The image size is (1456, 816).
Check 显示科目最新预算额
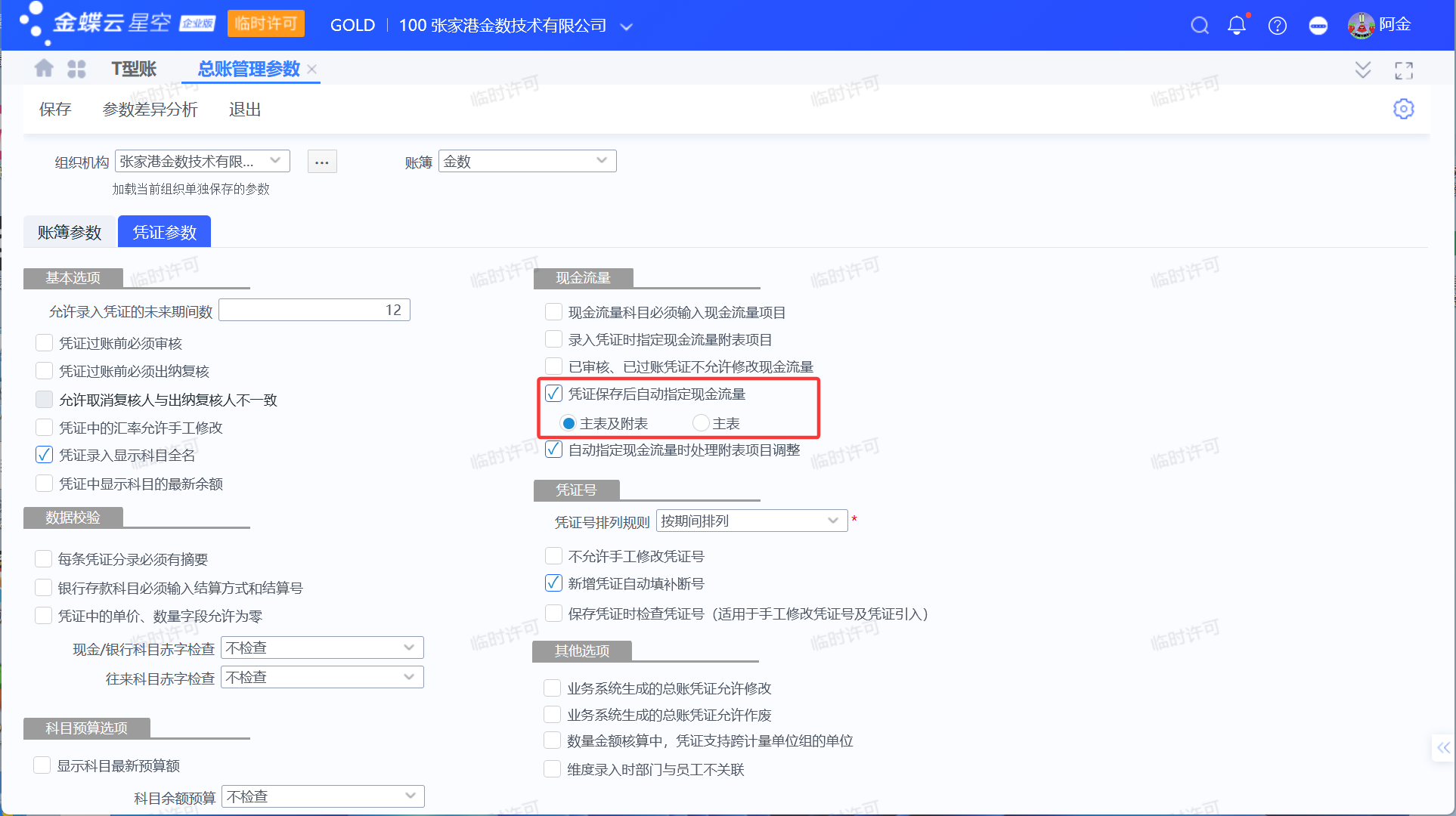click(x=42, y=765)
